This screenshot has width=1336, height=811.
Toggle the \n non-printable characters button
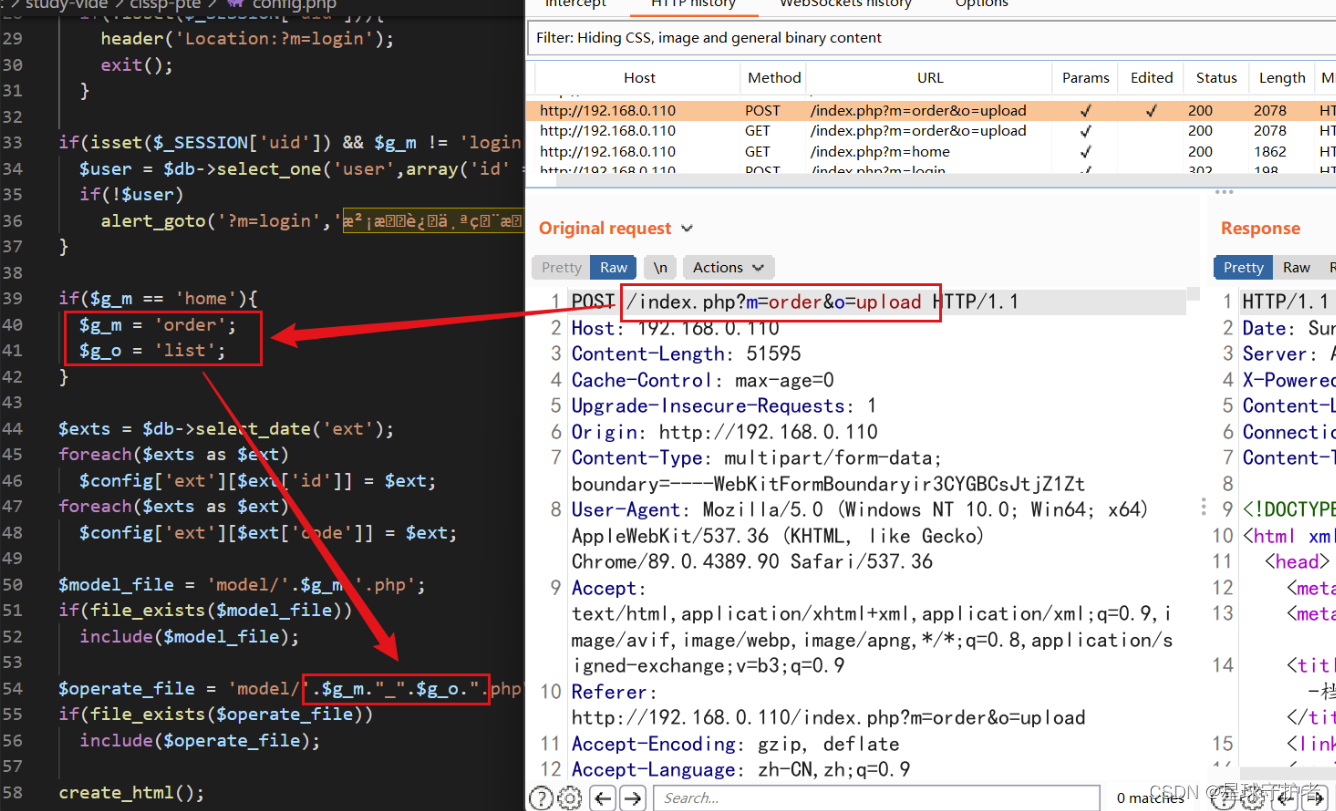pyautogui.click(x=660, y=267)
